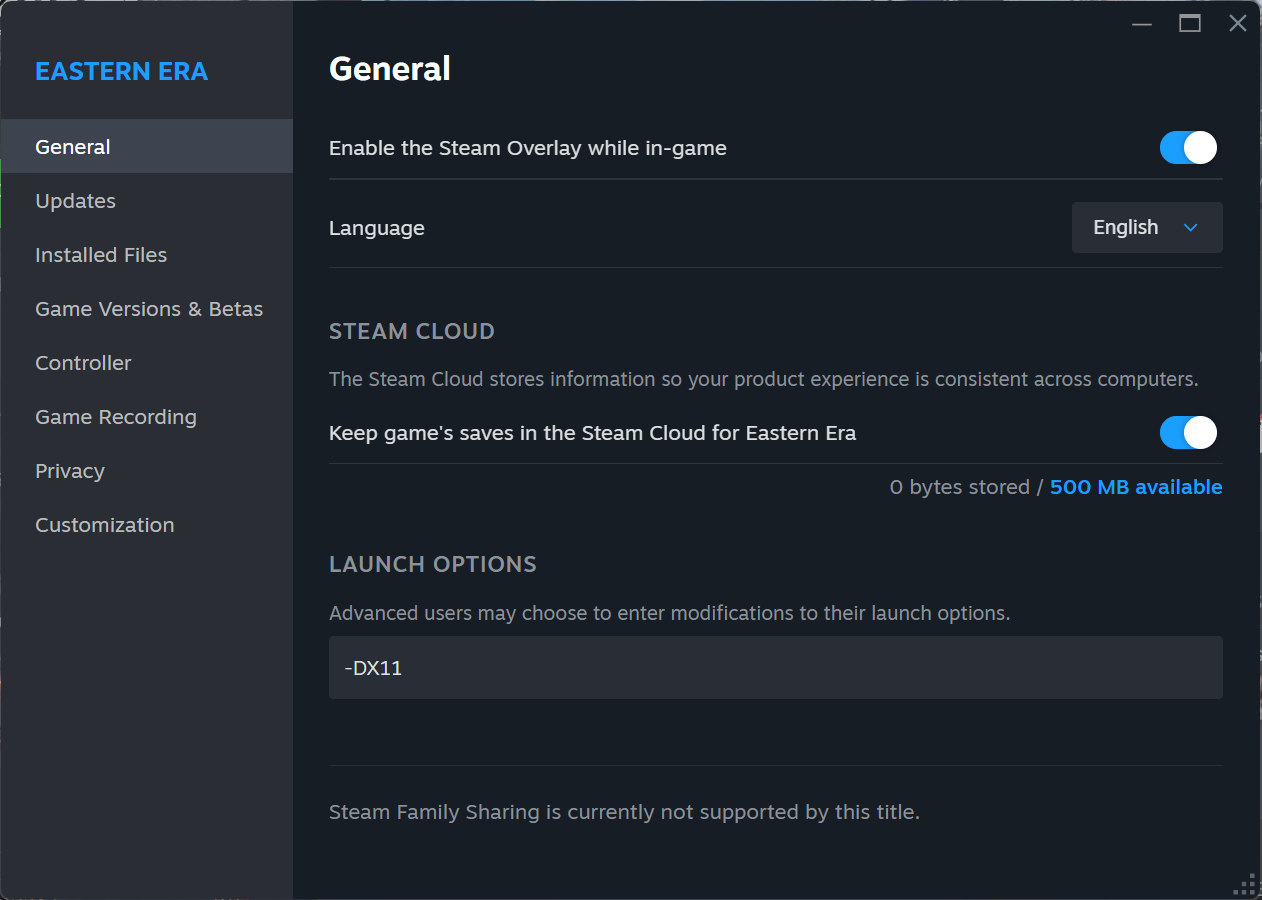Open the Customization section
The height and width of the screenshot is (900, 1262).
point(105,525)
